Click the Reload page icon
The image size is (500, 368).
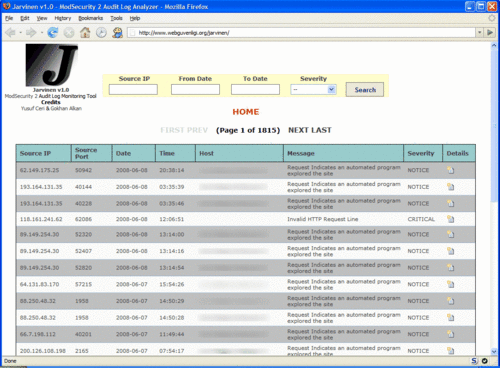(x=53, y=33)
